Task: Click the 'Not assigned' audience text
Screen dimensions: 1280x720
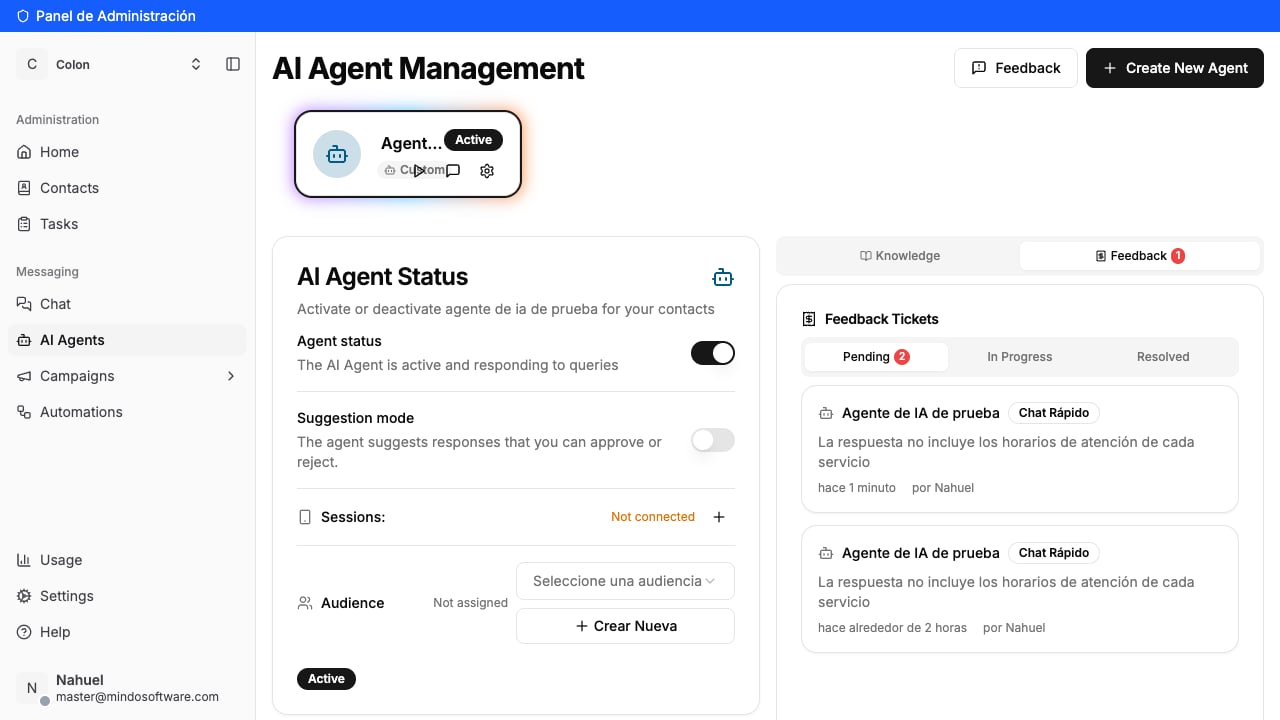Action: point(470,603)
